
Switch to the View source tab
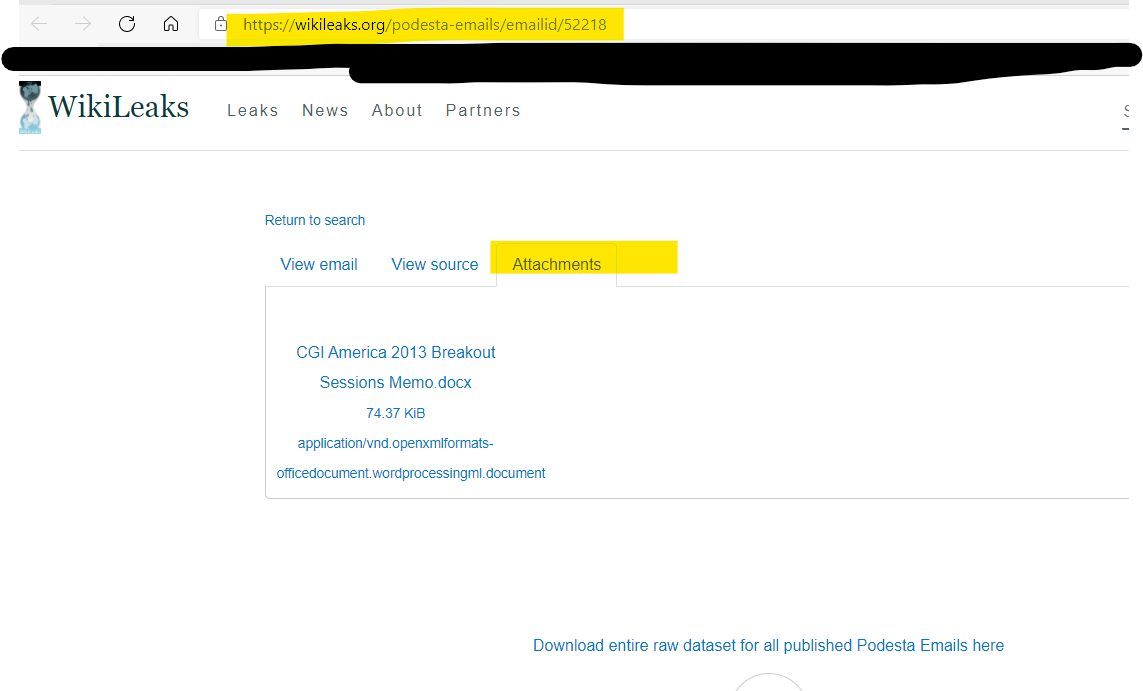434,265
